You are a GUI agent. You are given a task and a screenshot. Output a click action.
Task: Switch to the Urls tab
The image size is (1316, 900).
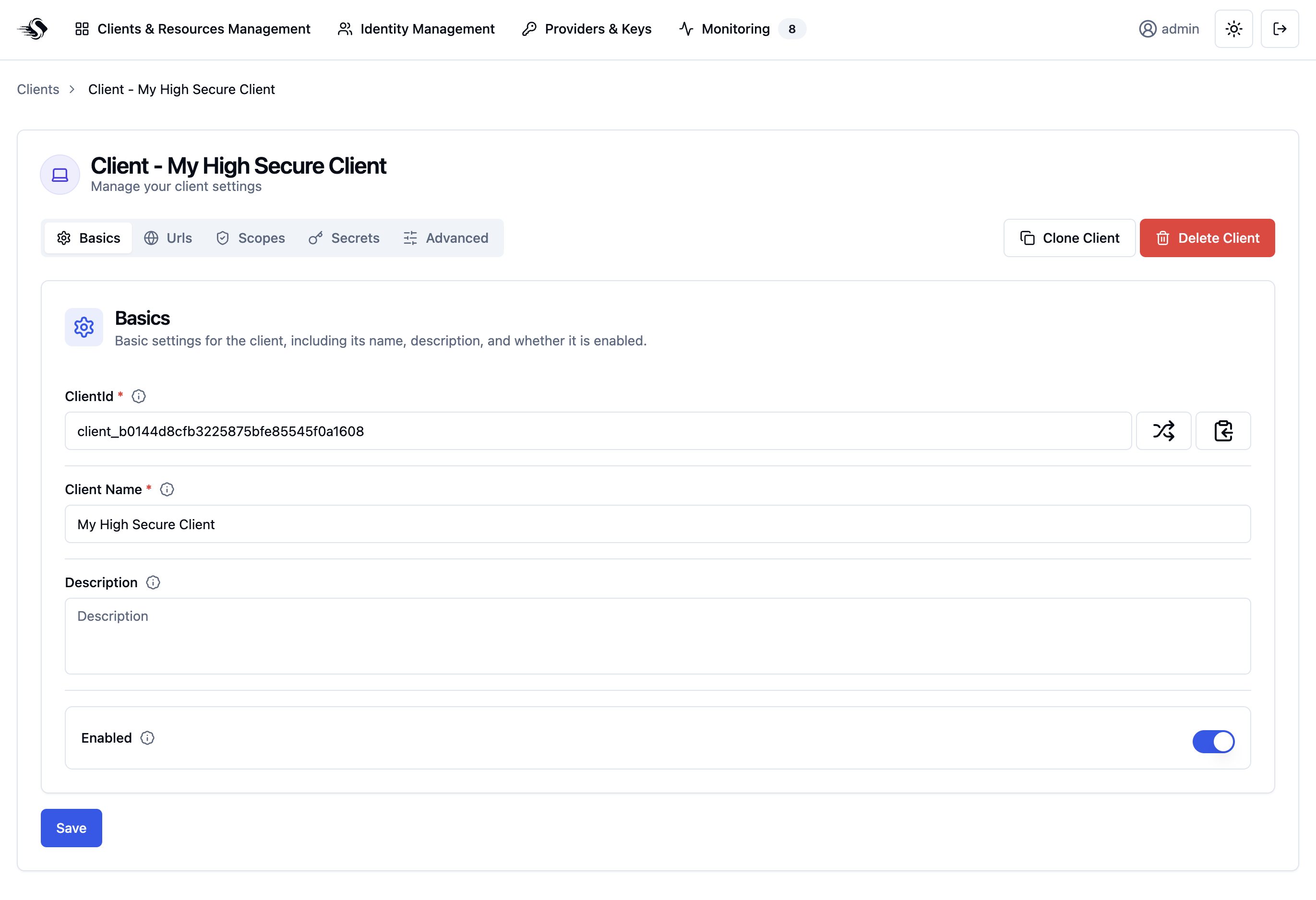168,238
